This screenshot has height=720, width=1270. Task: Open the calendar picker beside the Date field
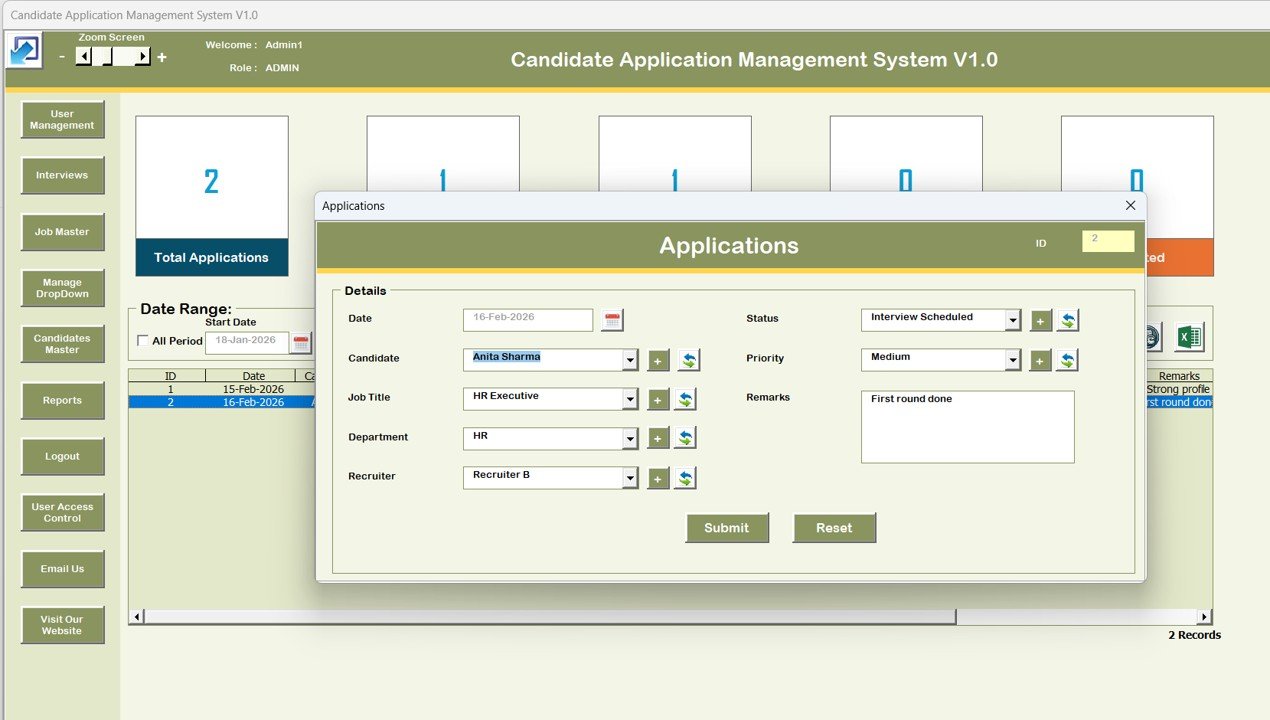(613, 320)
